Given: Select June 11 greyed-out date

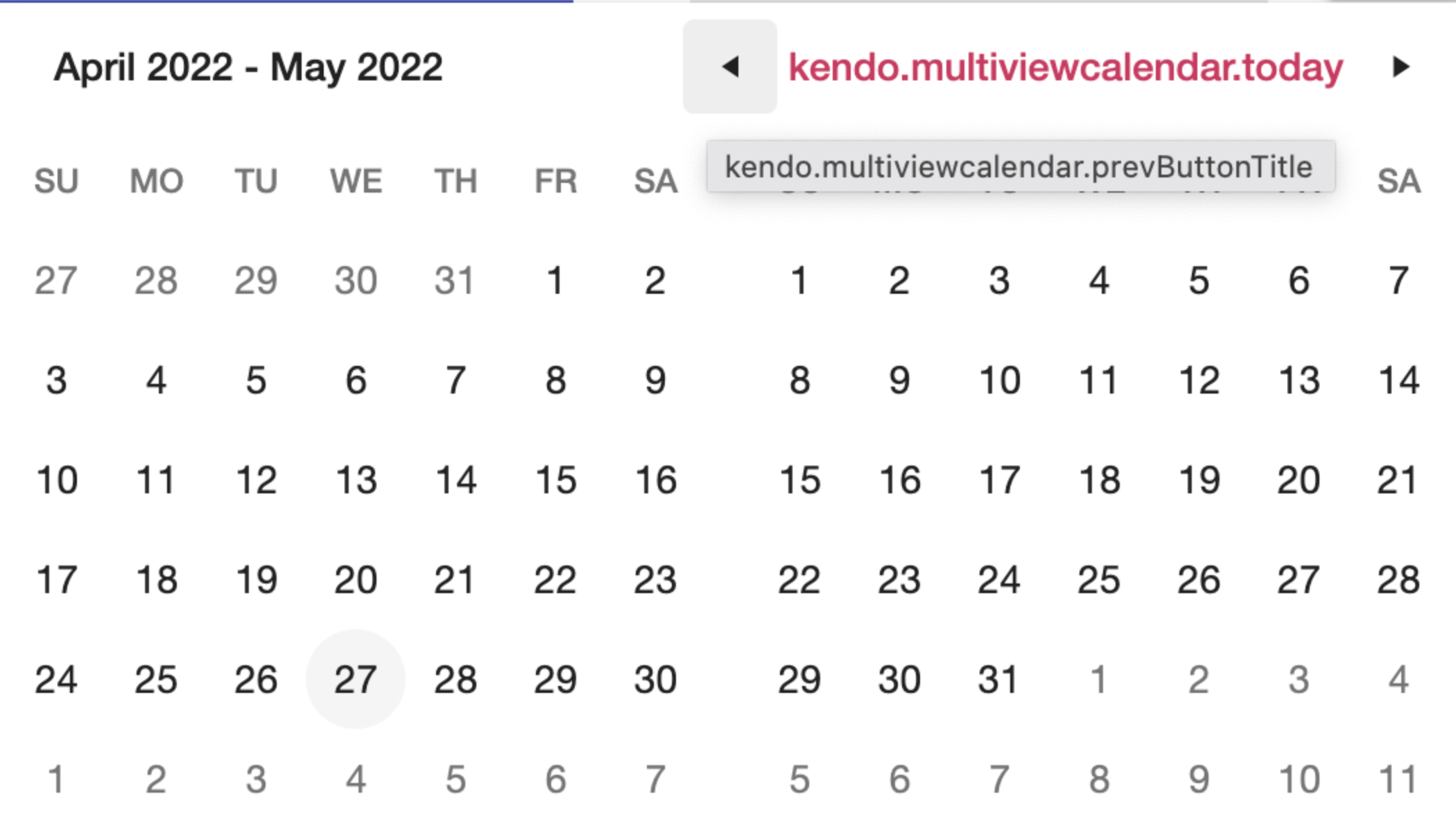Looking at the screenshot, I should (1398, 779).
